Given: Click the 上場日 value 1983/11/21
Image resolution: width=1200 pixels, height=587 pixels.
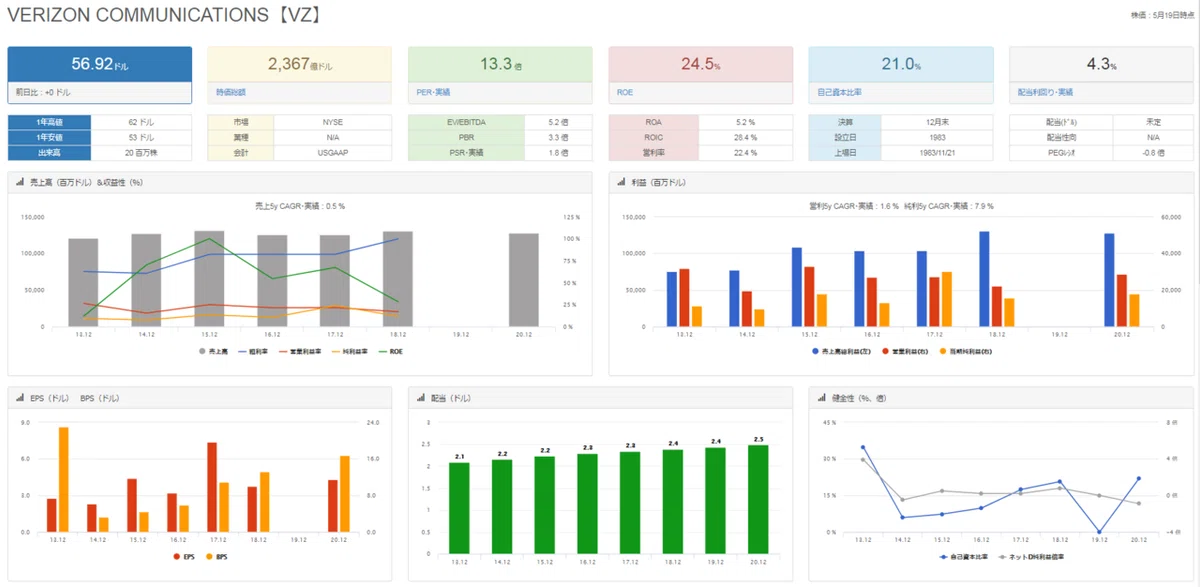Looking at the screenshot, I should coord(938,153).
